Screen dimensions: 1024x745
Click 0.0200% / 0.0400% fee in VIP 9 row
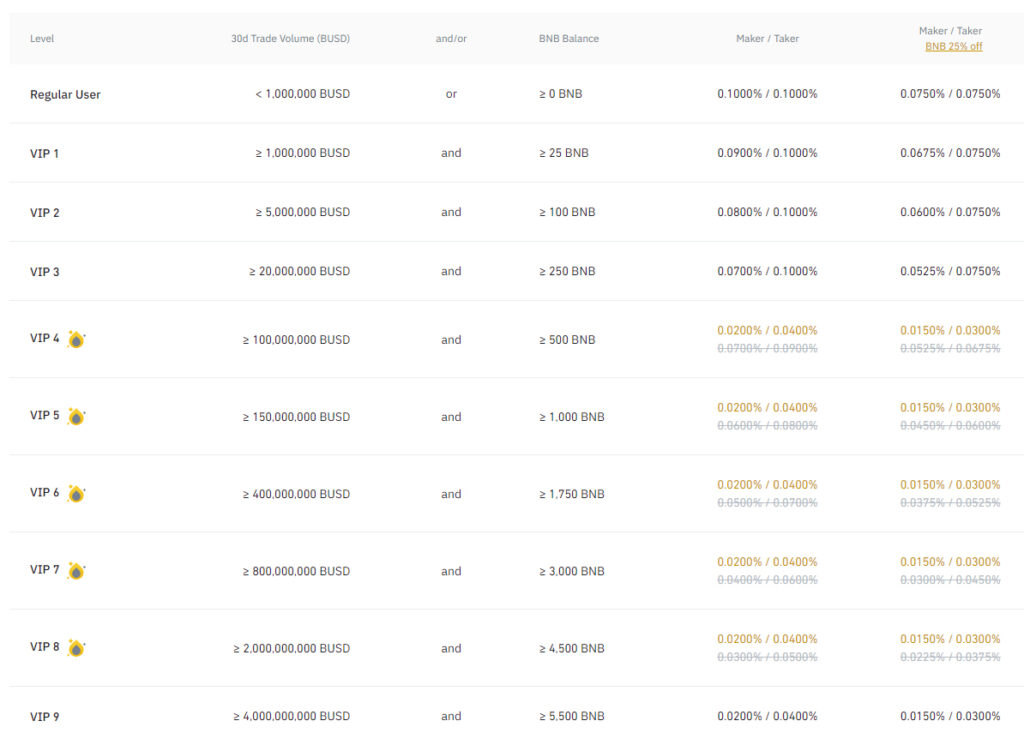click(767, 716)
